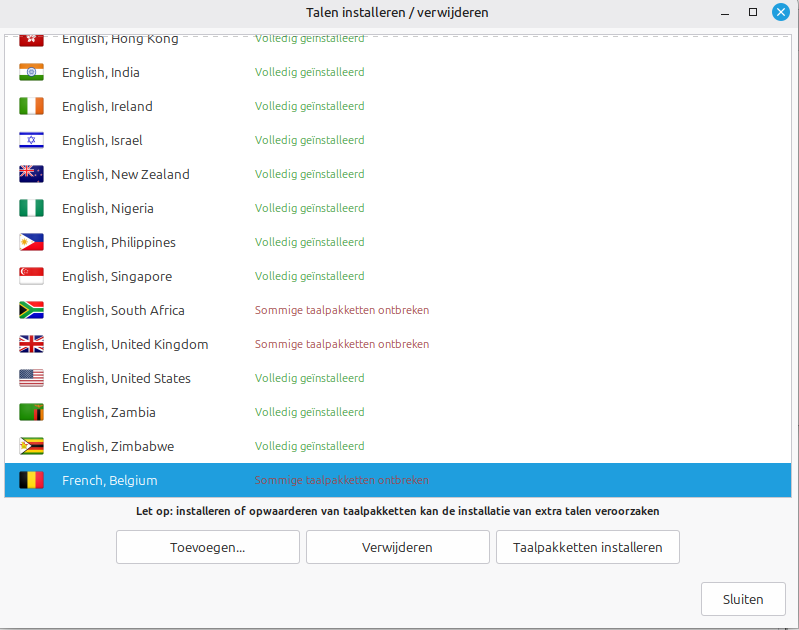
Task: Open the Toevoegen... add language dialog
Action: coord(208,547)
